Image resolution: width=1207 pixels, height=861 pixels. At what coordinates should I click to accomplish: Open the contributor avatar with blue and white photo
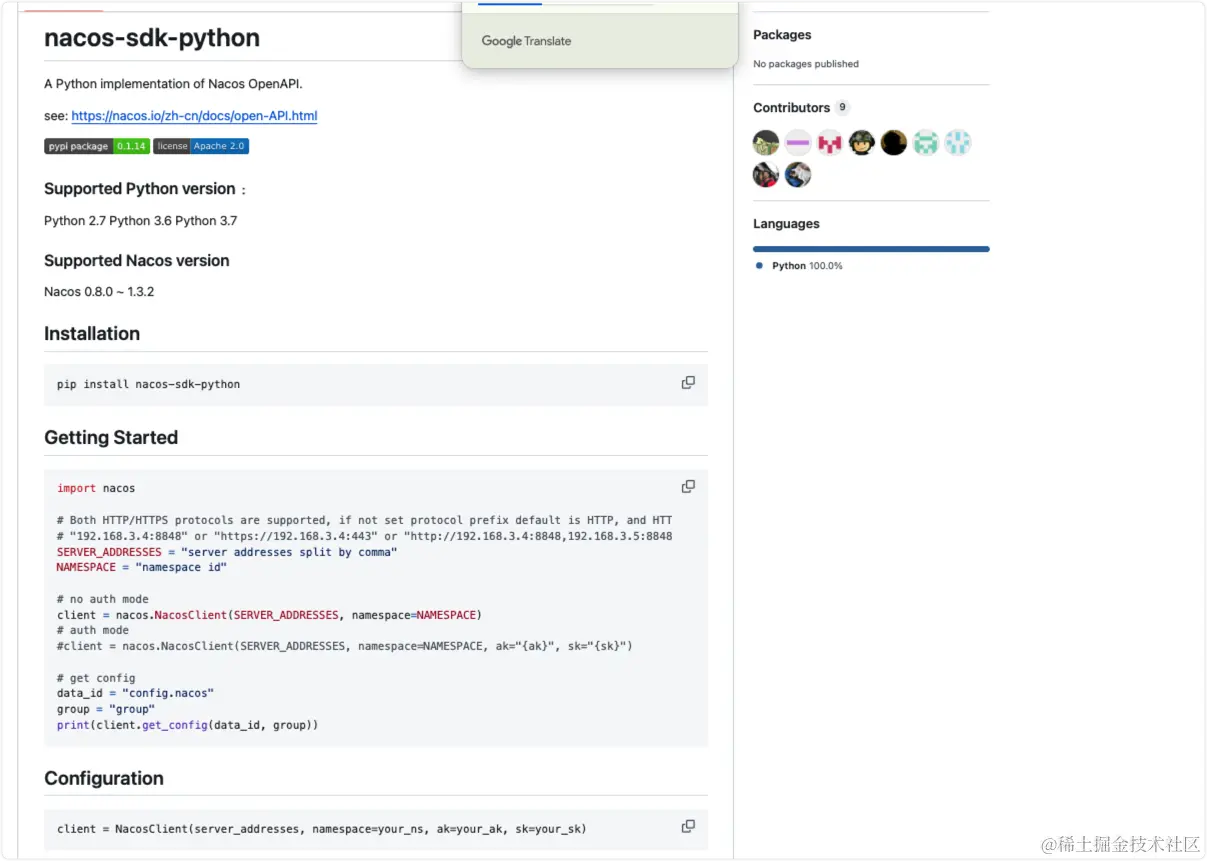(x=798, y=175)
